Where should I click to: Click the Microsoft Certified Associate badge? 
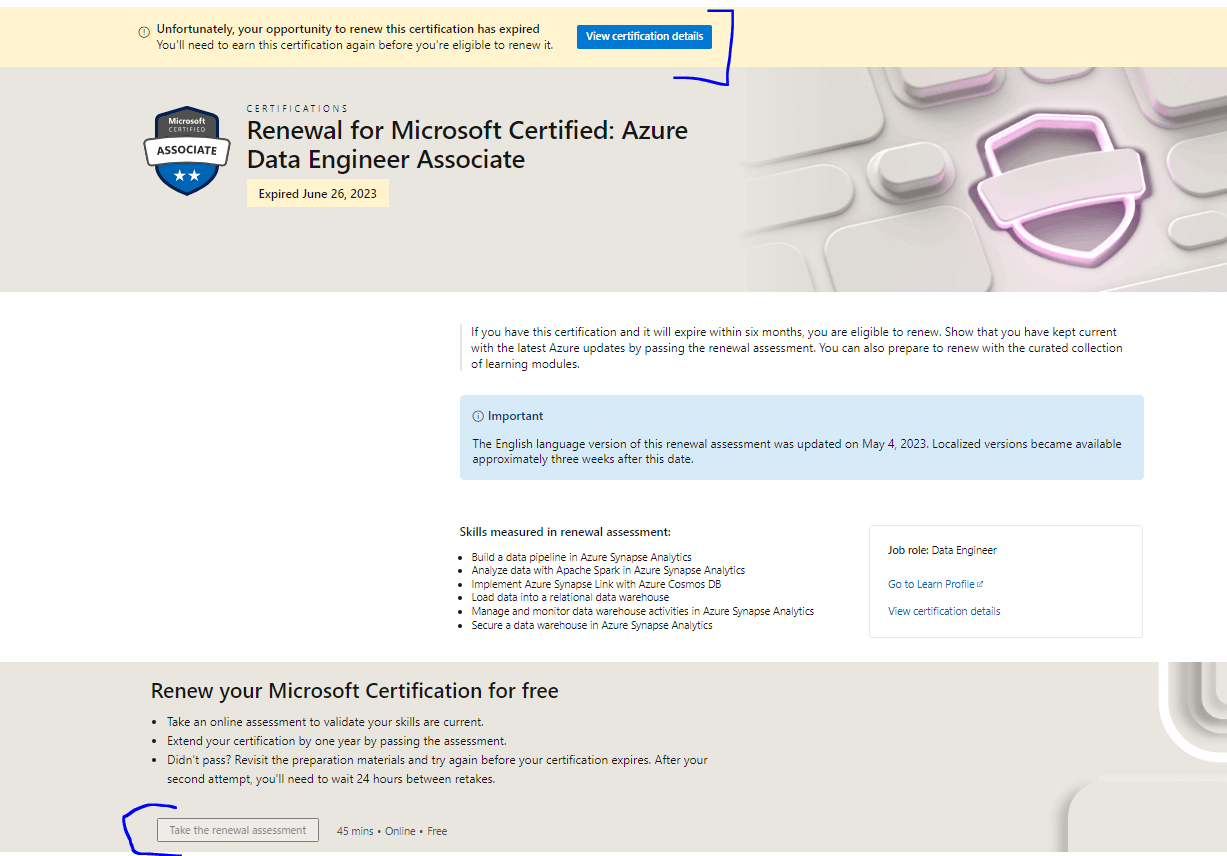[x=187, y=151]
